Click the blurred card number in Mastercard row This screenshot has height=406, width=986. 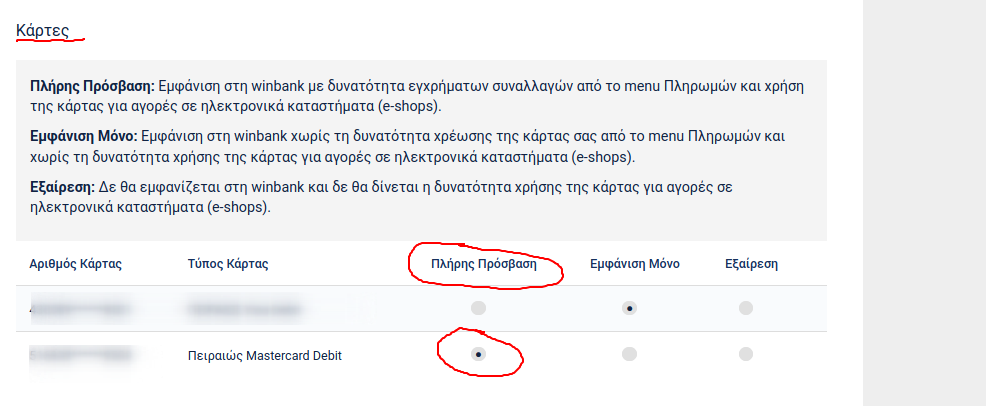click(x=82, y=354)
